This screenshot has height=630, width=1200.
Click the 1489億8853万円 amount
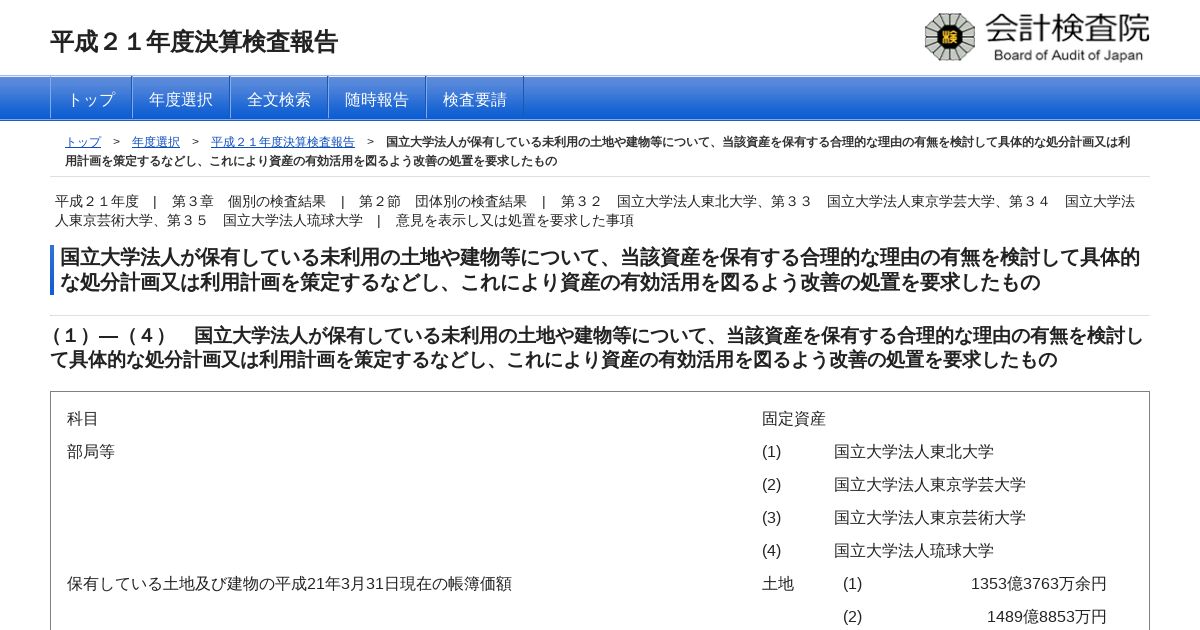pos(1047,617)
